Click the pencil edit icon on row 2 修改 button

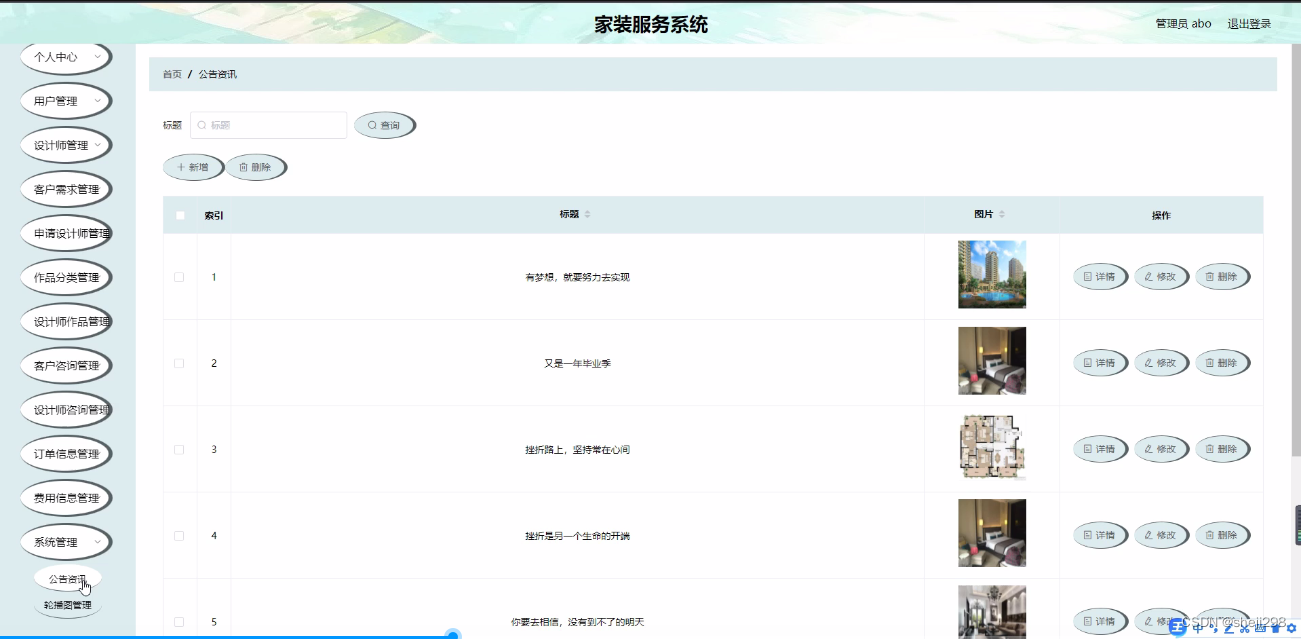(x=1148, y=362)
